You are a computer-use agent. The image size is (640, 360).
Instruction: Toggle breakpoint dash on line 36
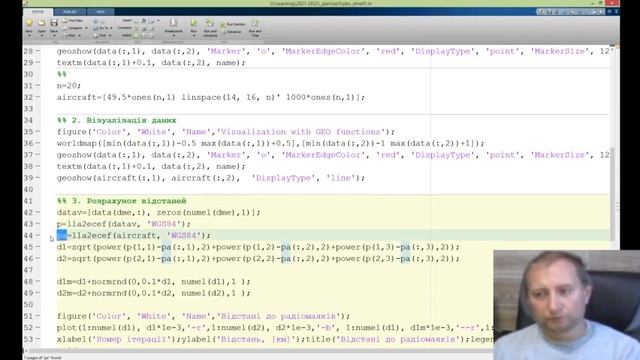point(38,143)
